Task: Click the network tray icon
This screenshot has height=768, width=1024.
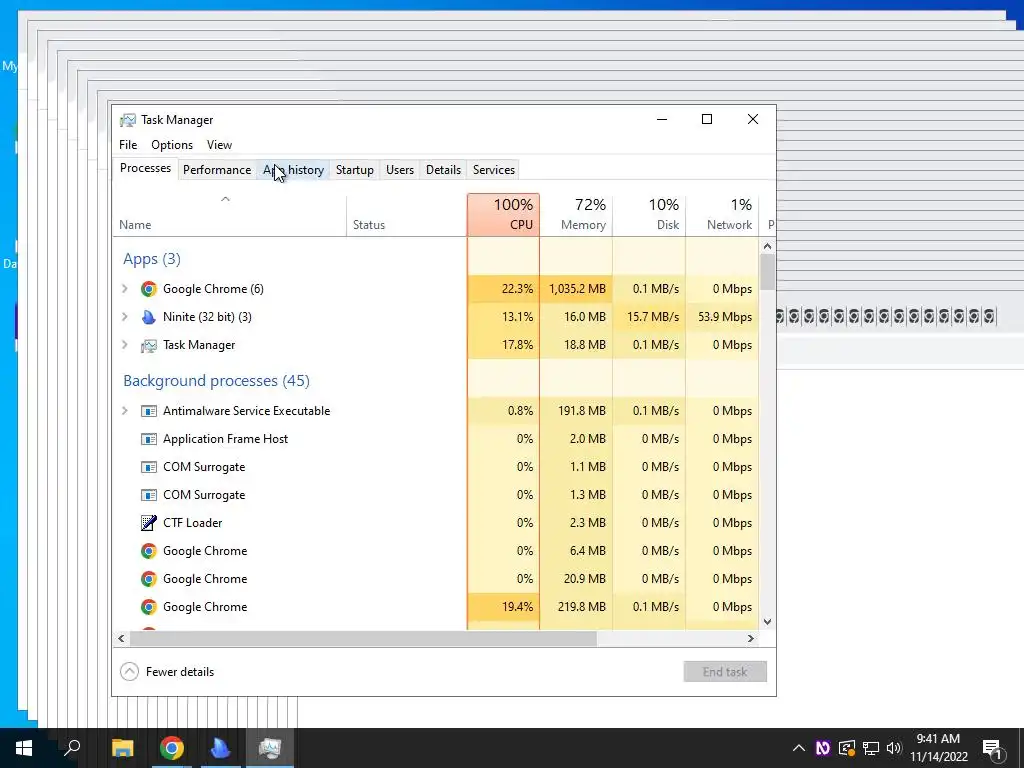Action: coord(871,748)
